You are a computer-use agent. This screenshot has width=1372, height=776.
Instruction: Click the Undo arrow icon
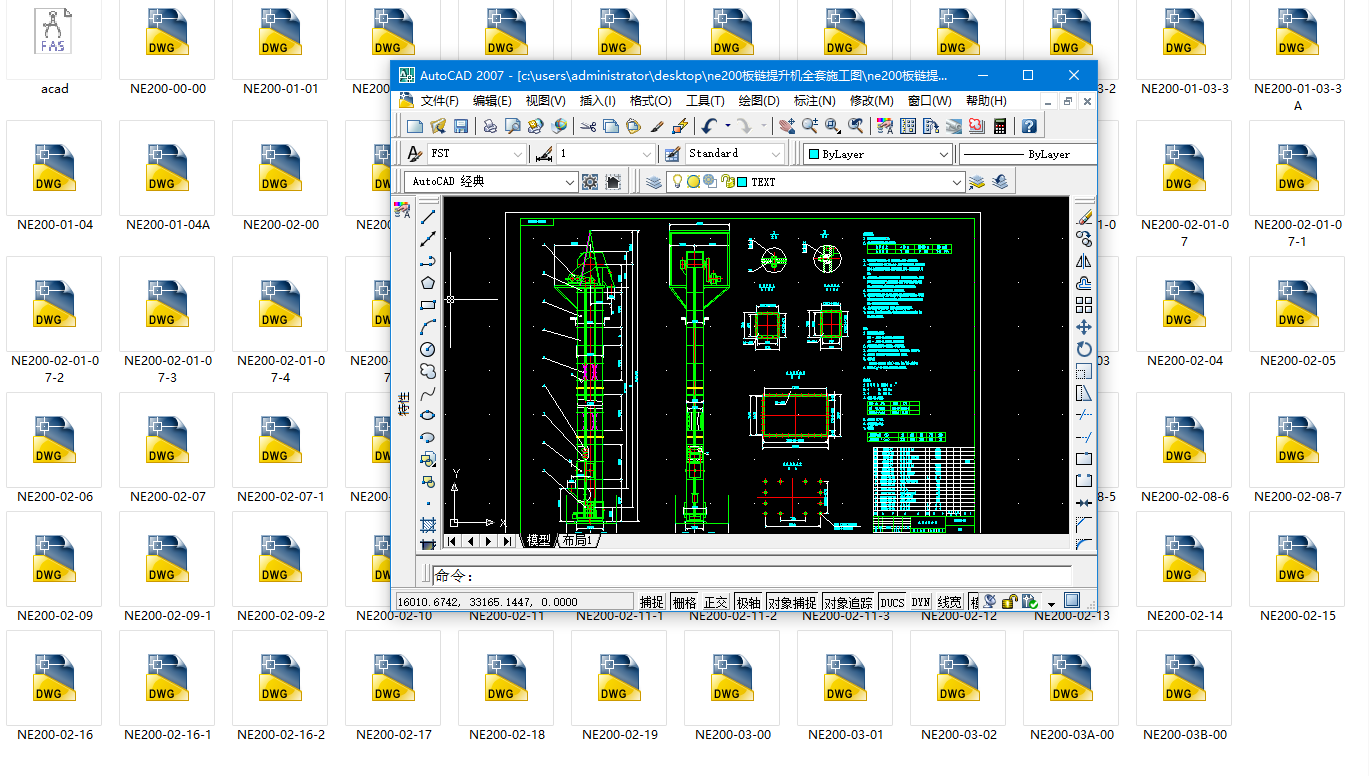[709, 126]
